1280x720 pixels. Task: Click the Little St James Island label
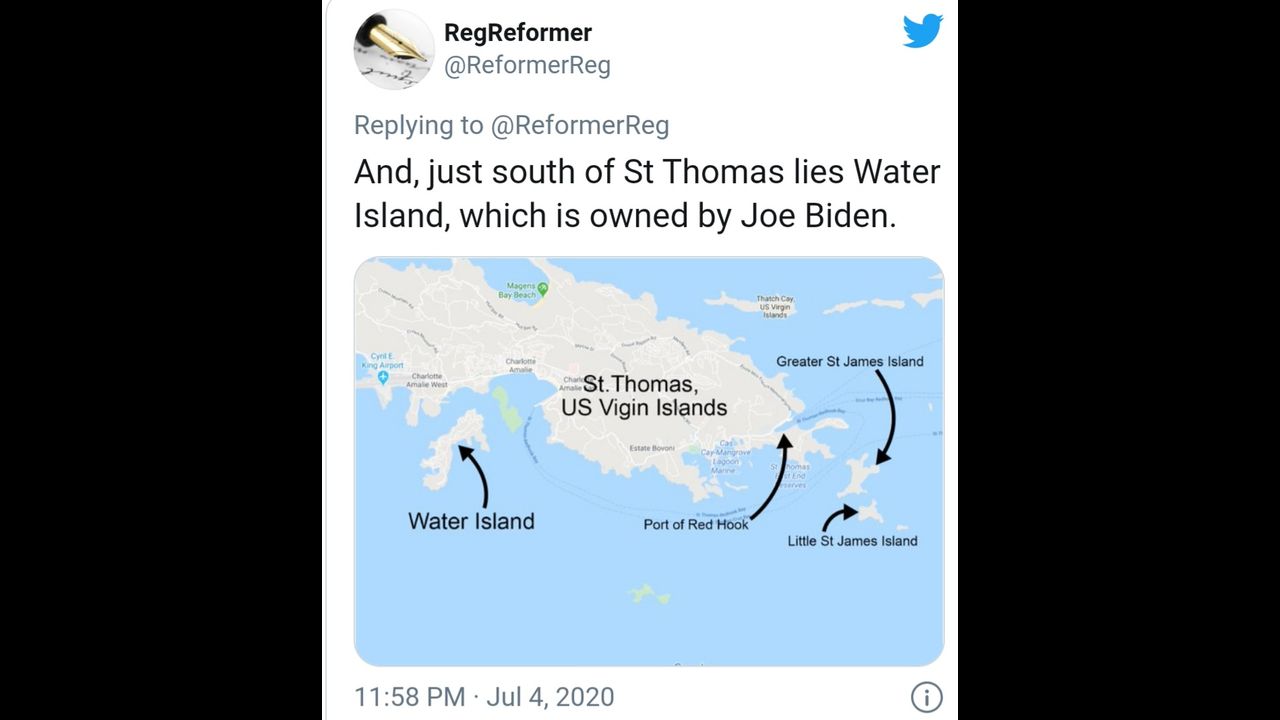click(x=852, y=541)
